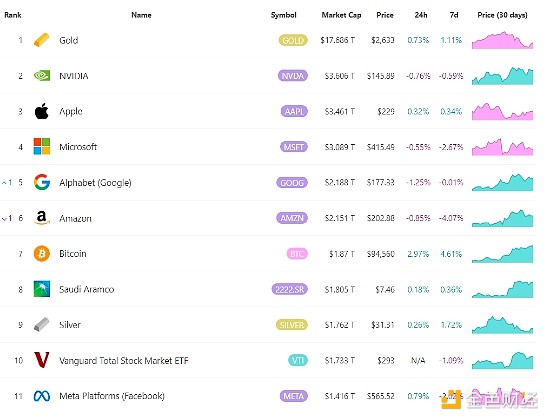The width and height of the screenshot is (549, 420).
Task: Open the Apple name link
Action: pos(71,111)
